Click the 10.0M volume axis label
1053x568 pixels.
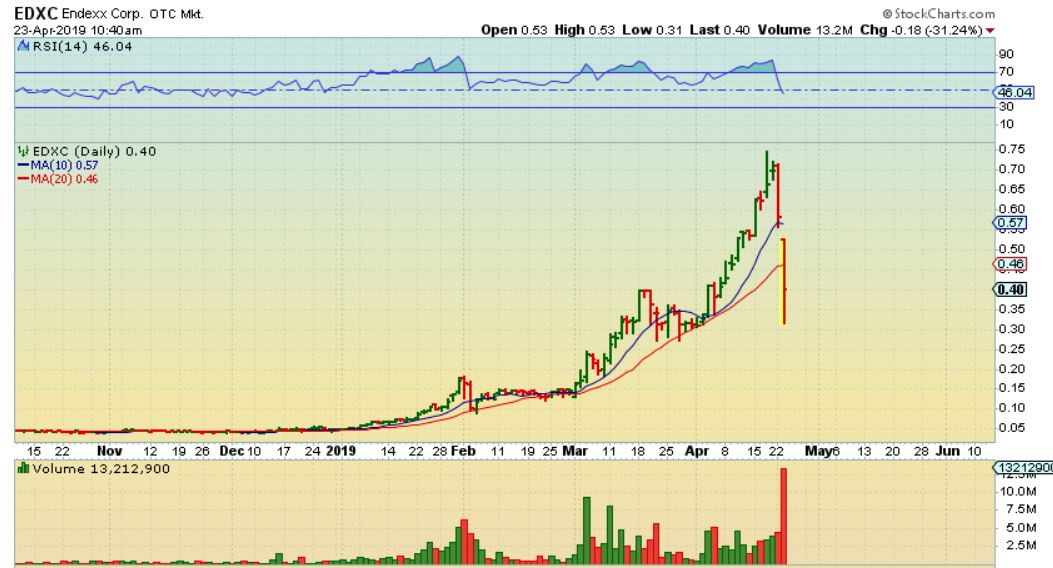coord(1017,491)
